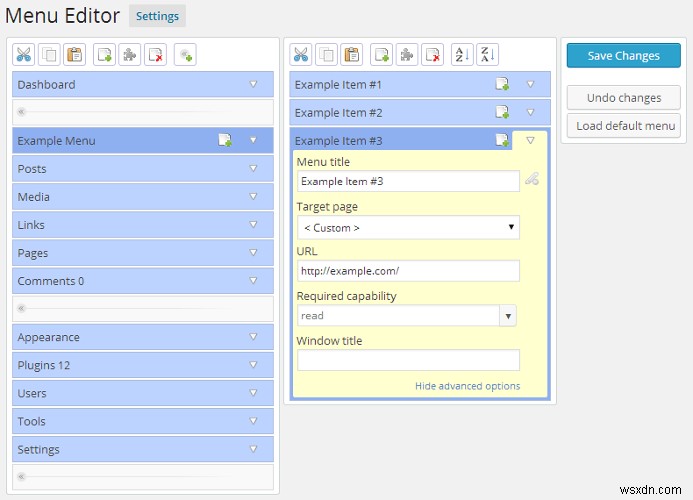This screenshot has width=693, height=500.
Task: Click new separator icon in left toolbar
Action: (x=185, y=55)
